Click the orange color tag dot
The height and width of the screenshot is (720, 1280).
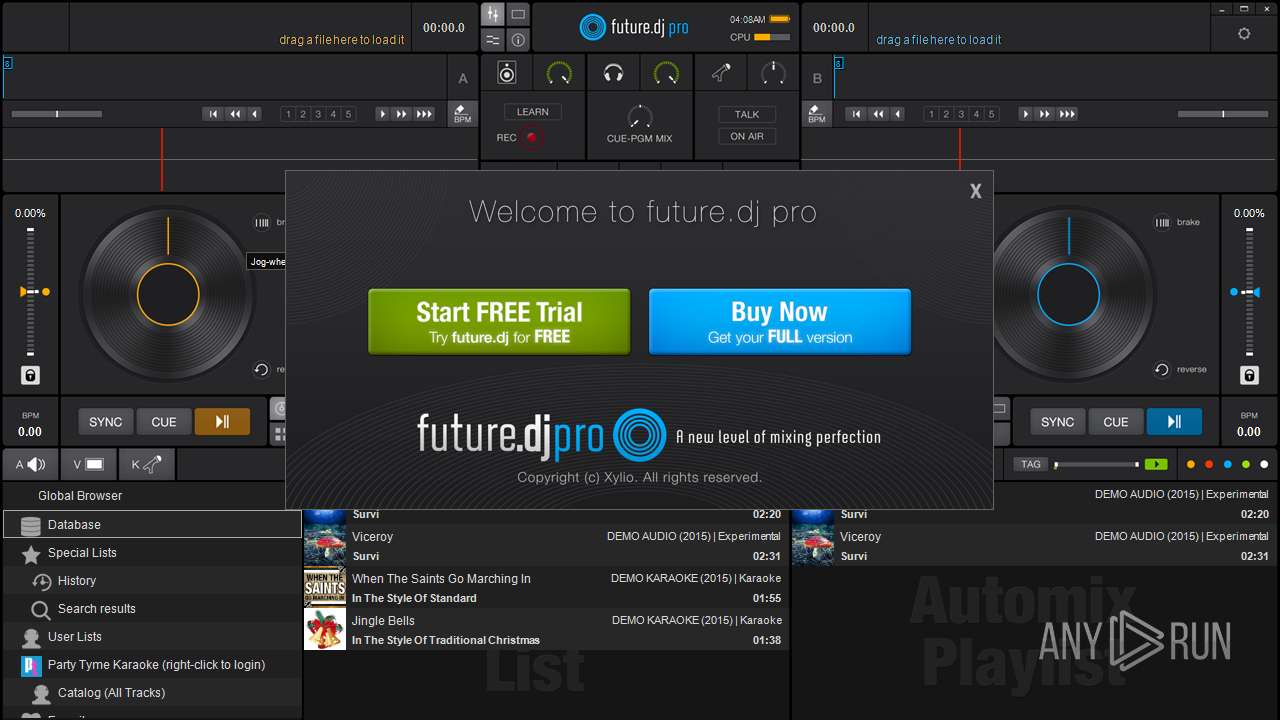[x=1190, y=464]
